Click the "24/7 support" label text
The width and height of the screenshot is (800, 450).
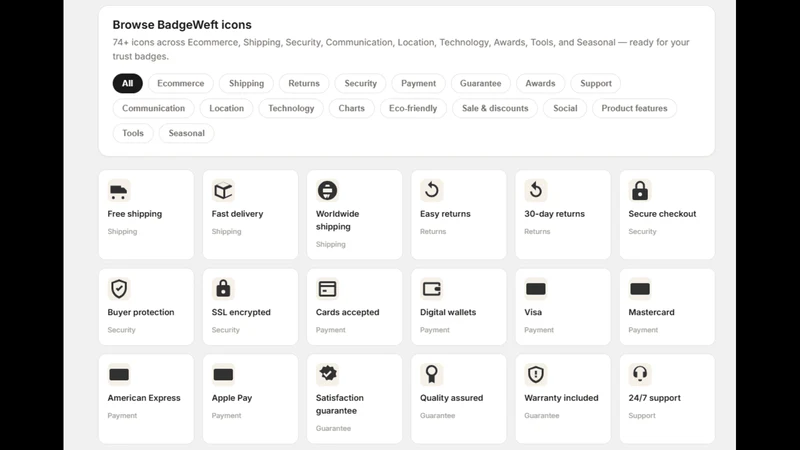pyautogui.click(x=655, y=398)
